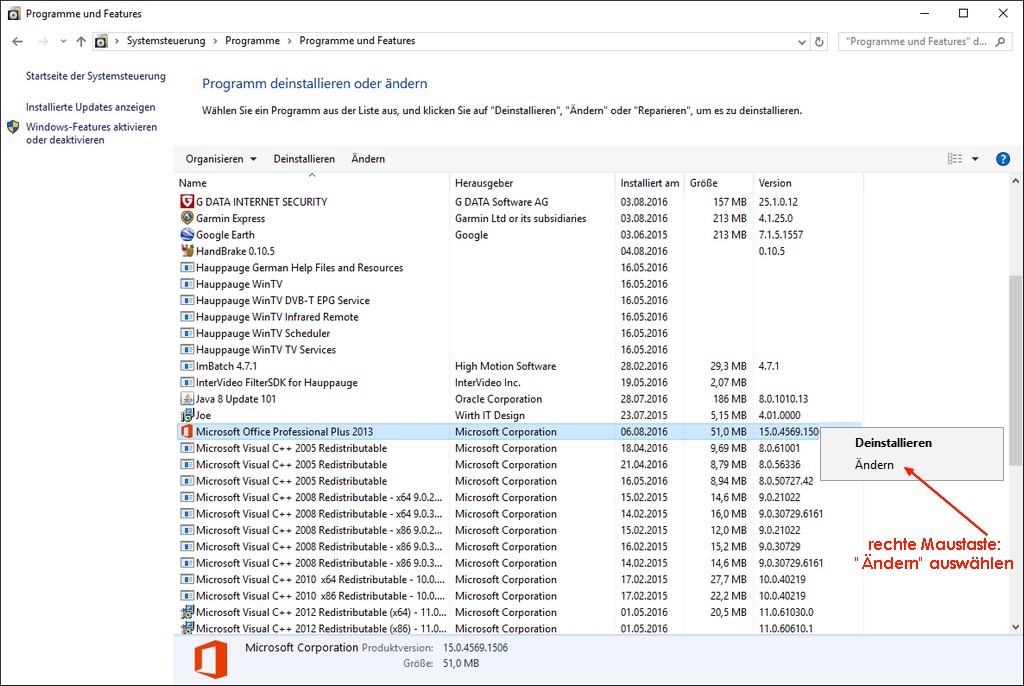Open the view options dropdown arrow
Viewport: 1024px width, 686px height.
[x=975, y=159]
